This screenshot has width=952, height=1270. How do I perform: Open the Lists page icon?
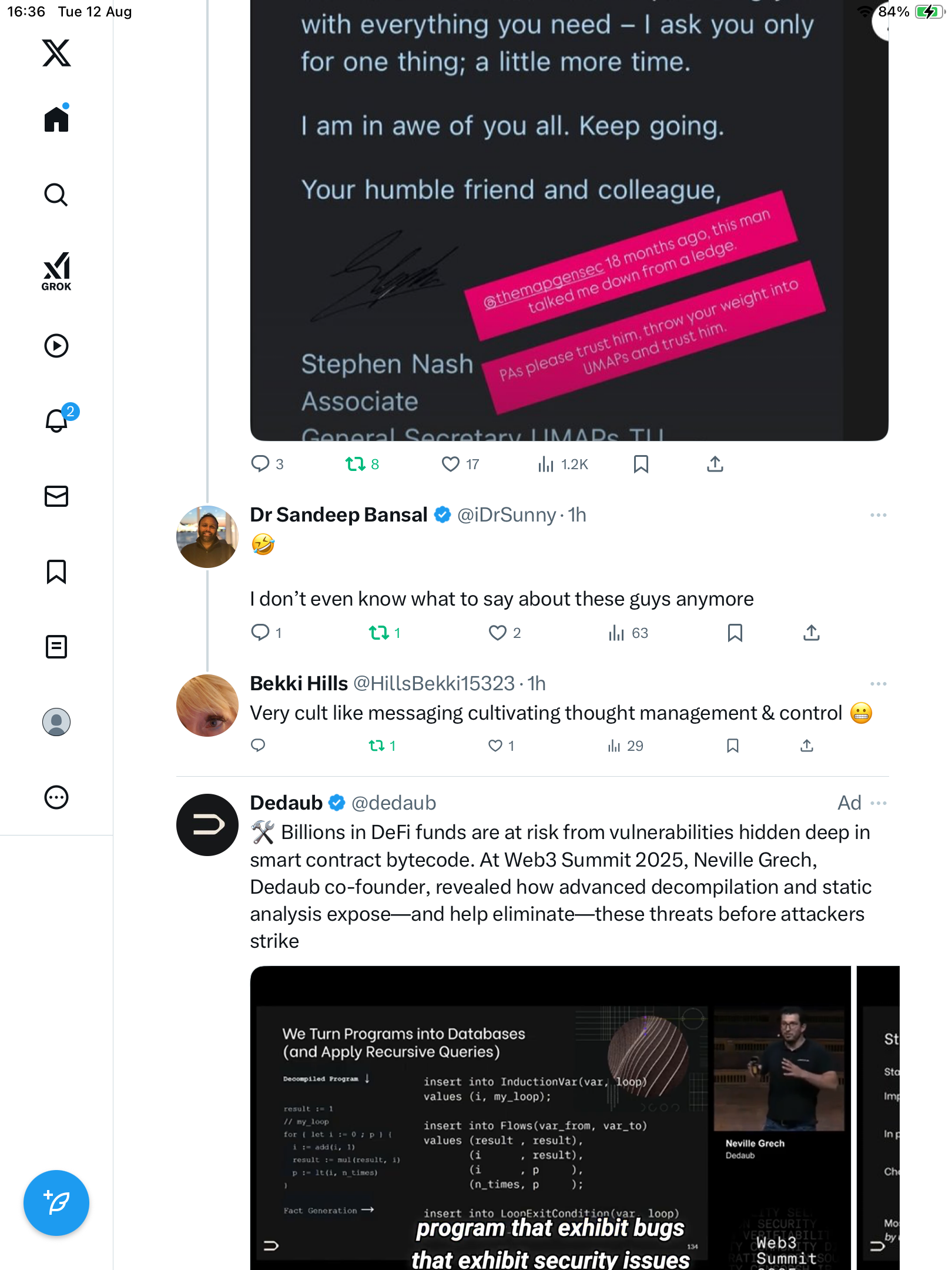pyautogui.click(x=56, y=647)
